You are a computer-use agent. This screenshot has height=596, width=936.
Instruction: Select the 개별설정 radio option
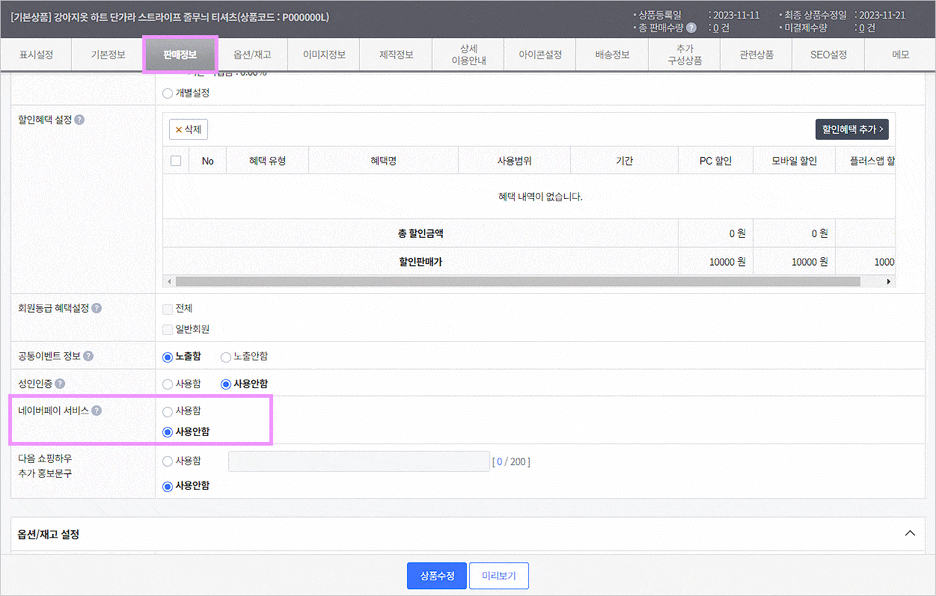click(168, 93)
